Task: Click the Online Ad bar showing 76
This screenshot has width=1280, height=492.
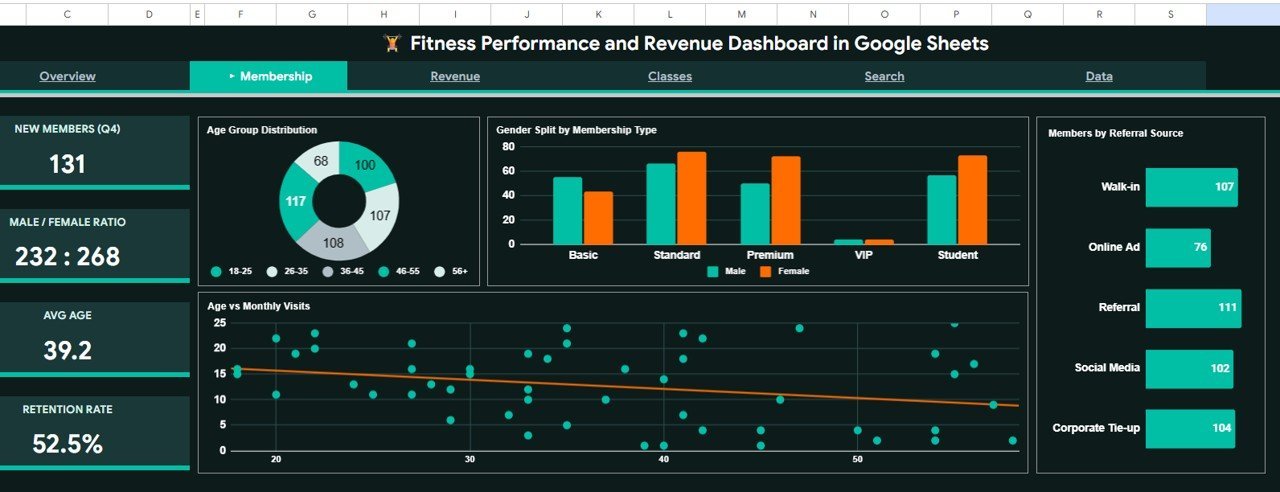Action: [x=1177, y=247]
